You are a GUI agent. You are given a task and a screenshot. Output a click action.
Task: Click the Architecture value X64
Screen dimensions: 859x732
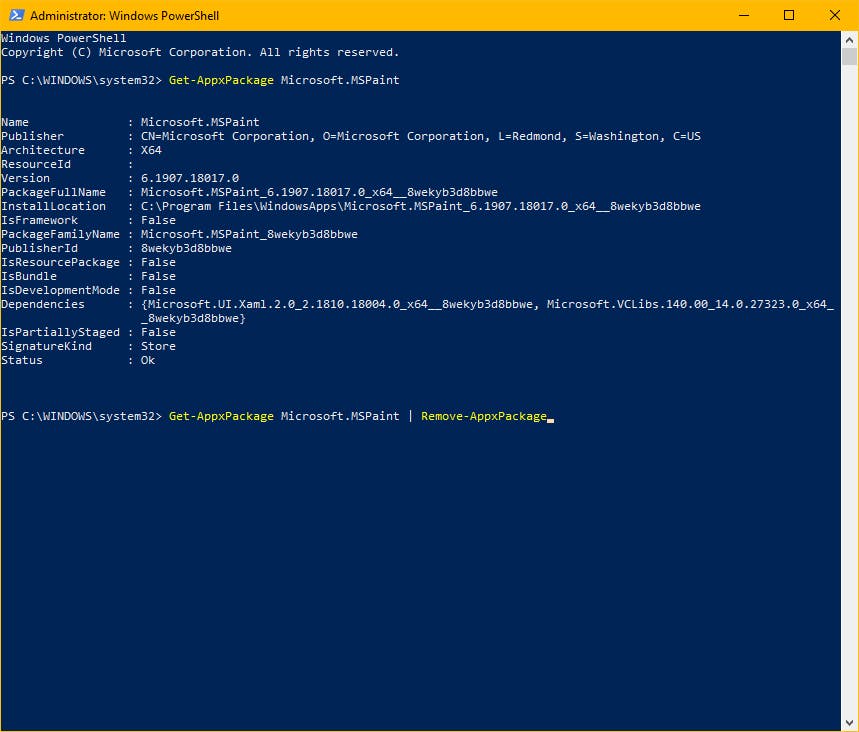coord(151,150)
